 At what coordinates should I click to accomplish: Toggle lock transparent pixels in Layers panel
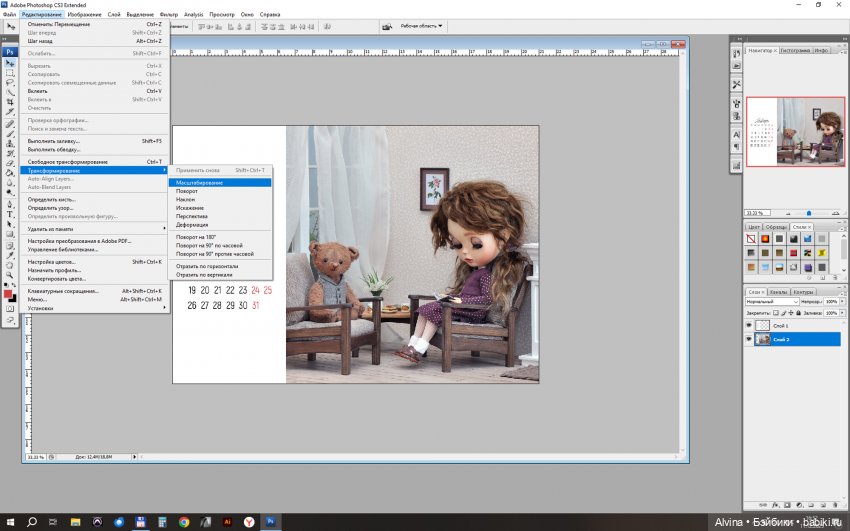pyautogui.click(x=778, y=313)
